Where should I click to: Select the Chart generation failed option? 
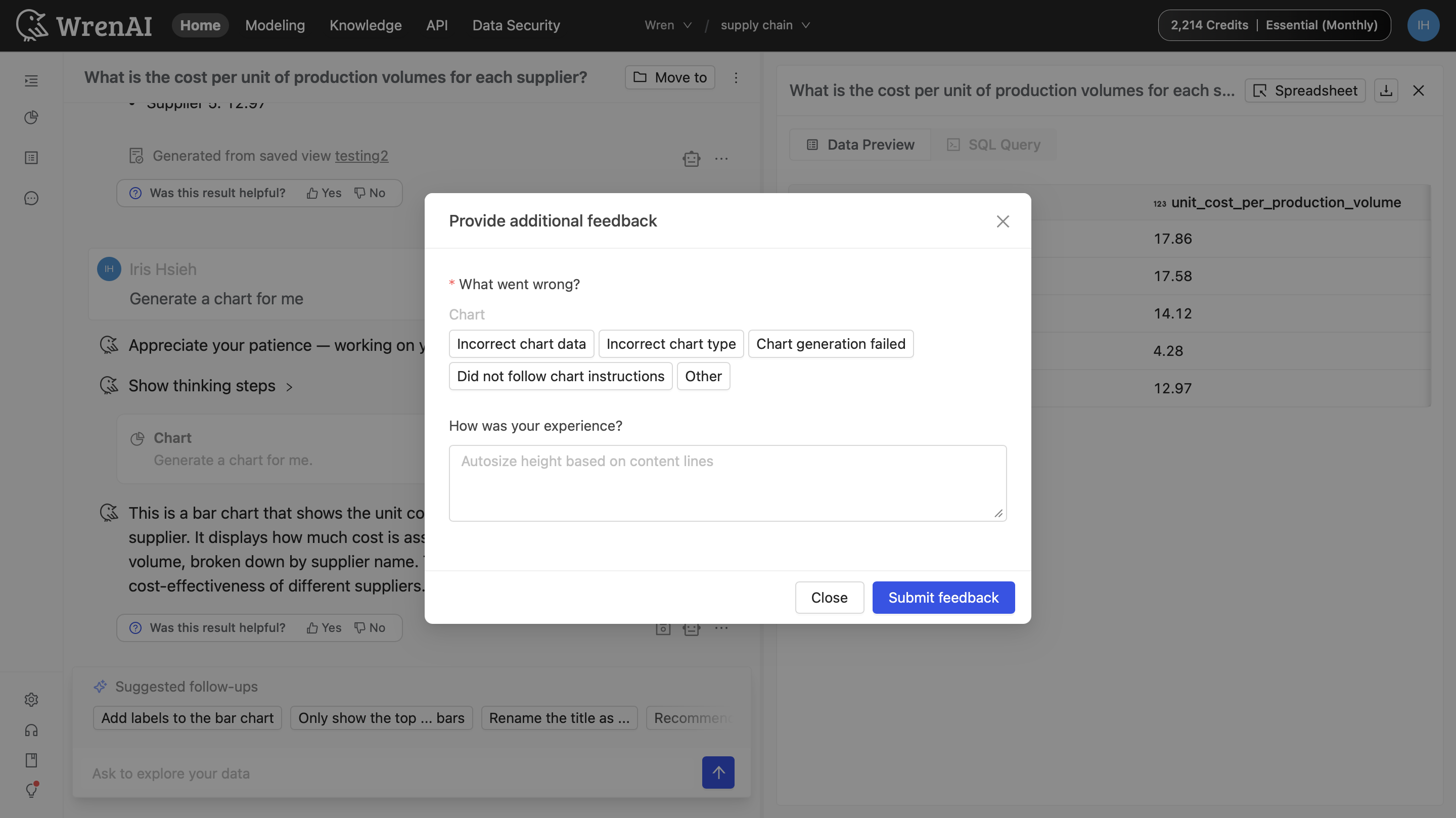(x=831, y=343)
